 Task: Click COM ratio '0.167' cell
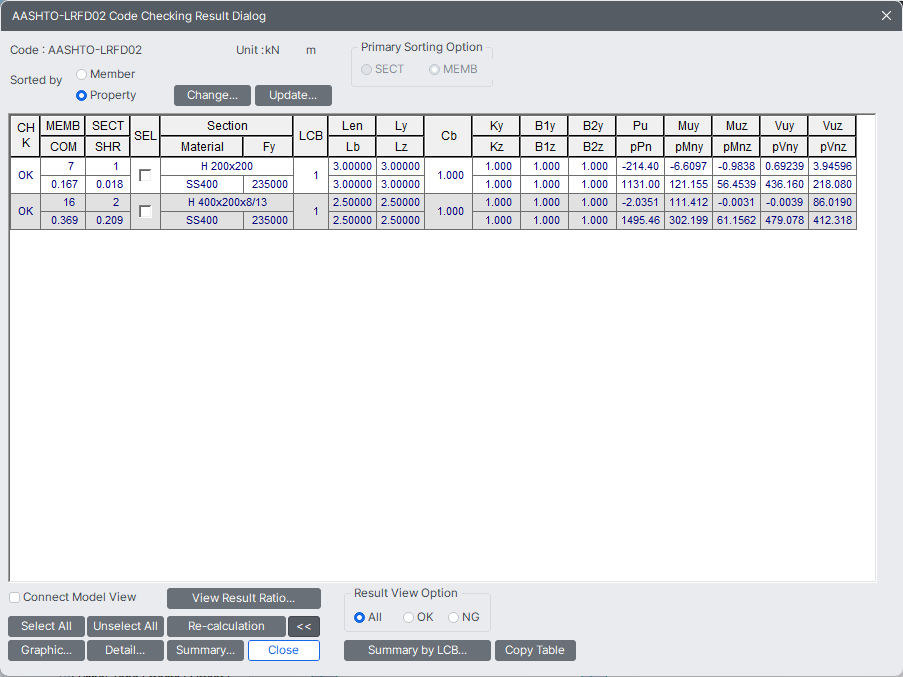(x=63, y=184)
